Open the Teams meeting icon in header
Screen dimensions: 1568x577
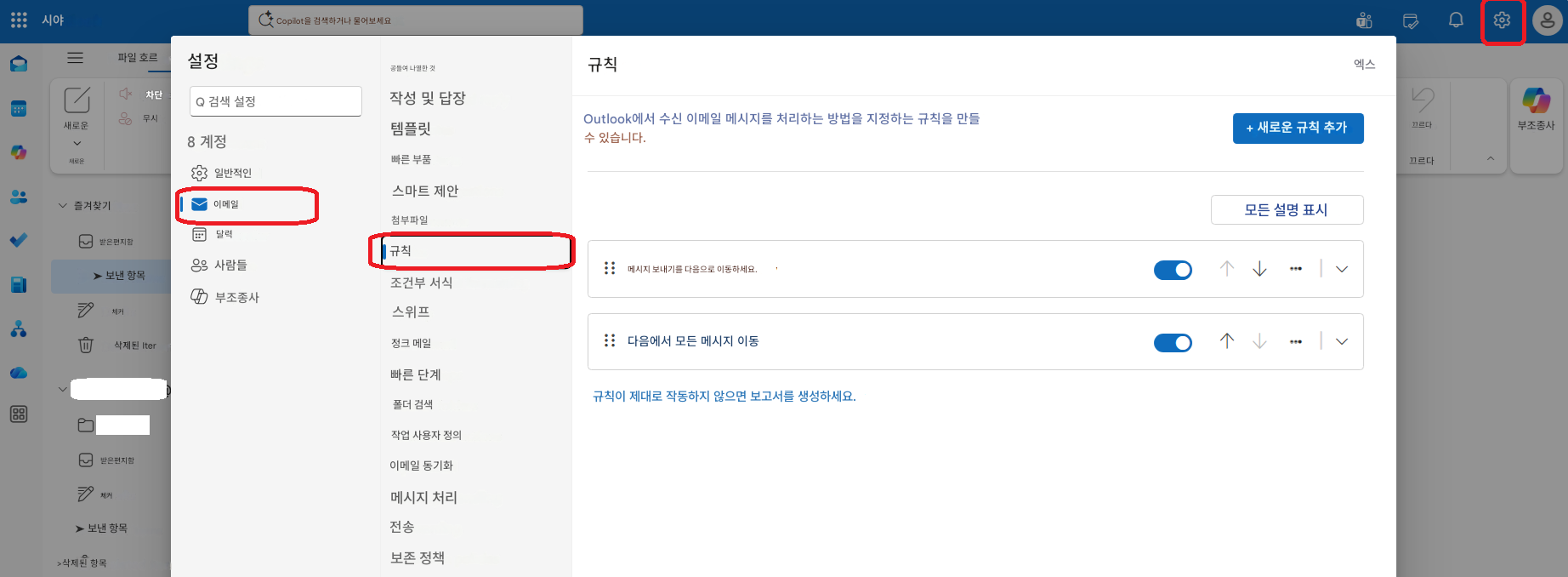click(1364, 20)
